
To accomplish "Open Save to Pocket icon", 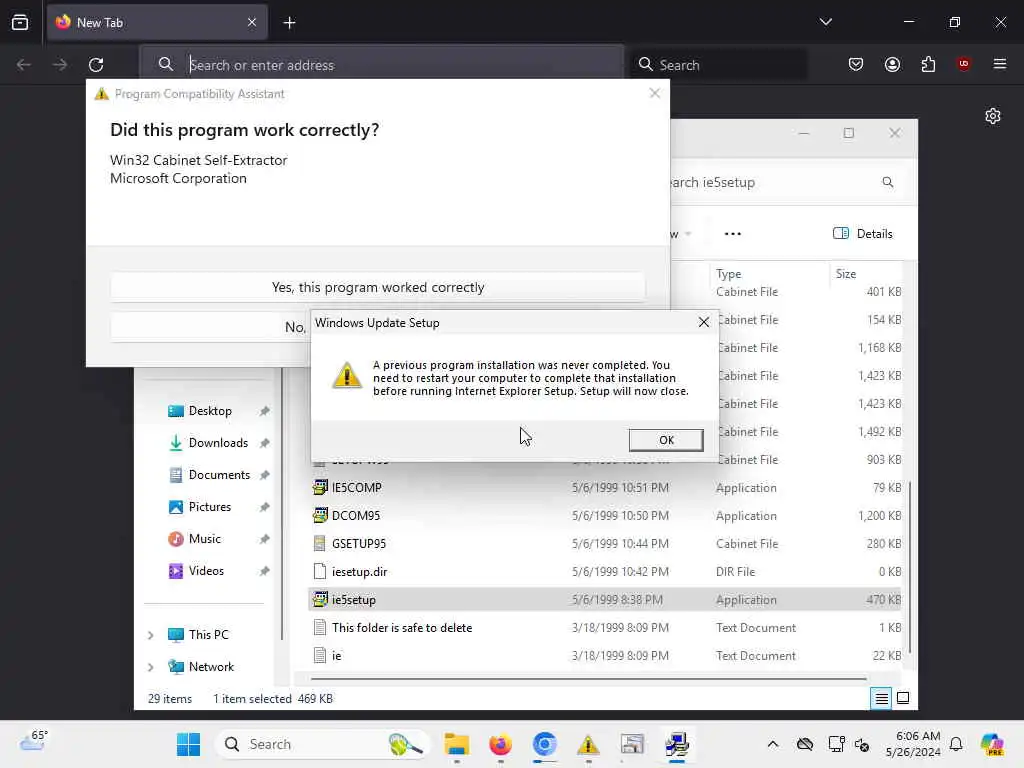I will click(856, 64).
